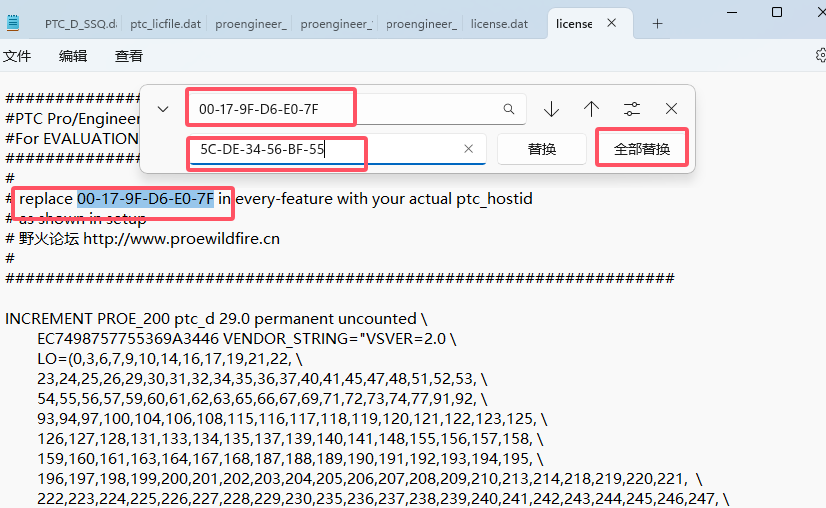The image size is (826, 508).
Task: Click the EC7498757755369A3446 VENDOR_STRING line
Action: (247, 339)
